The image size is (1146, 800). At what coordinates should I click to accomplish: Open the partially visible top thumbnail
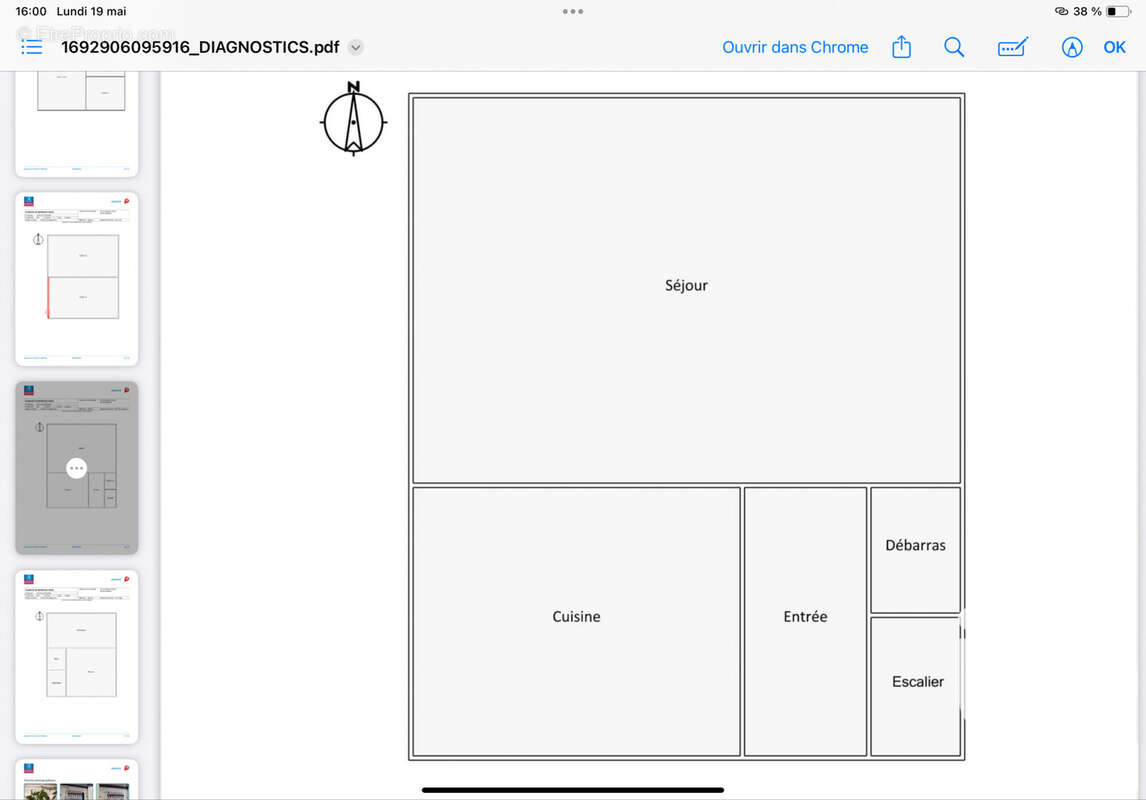point(77,124)
